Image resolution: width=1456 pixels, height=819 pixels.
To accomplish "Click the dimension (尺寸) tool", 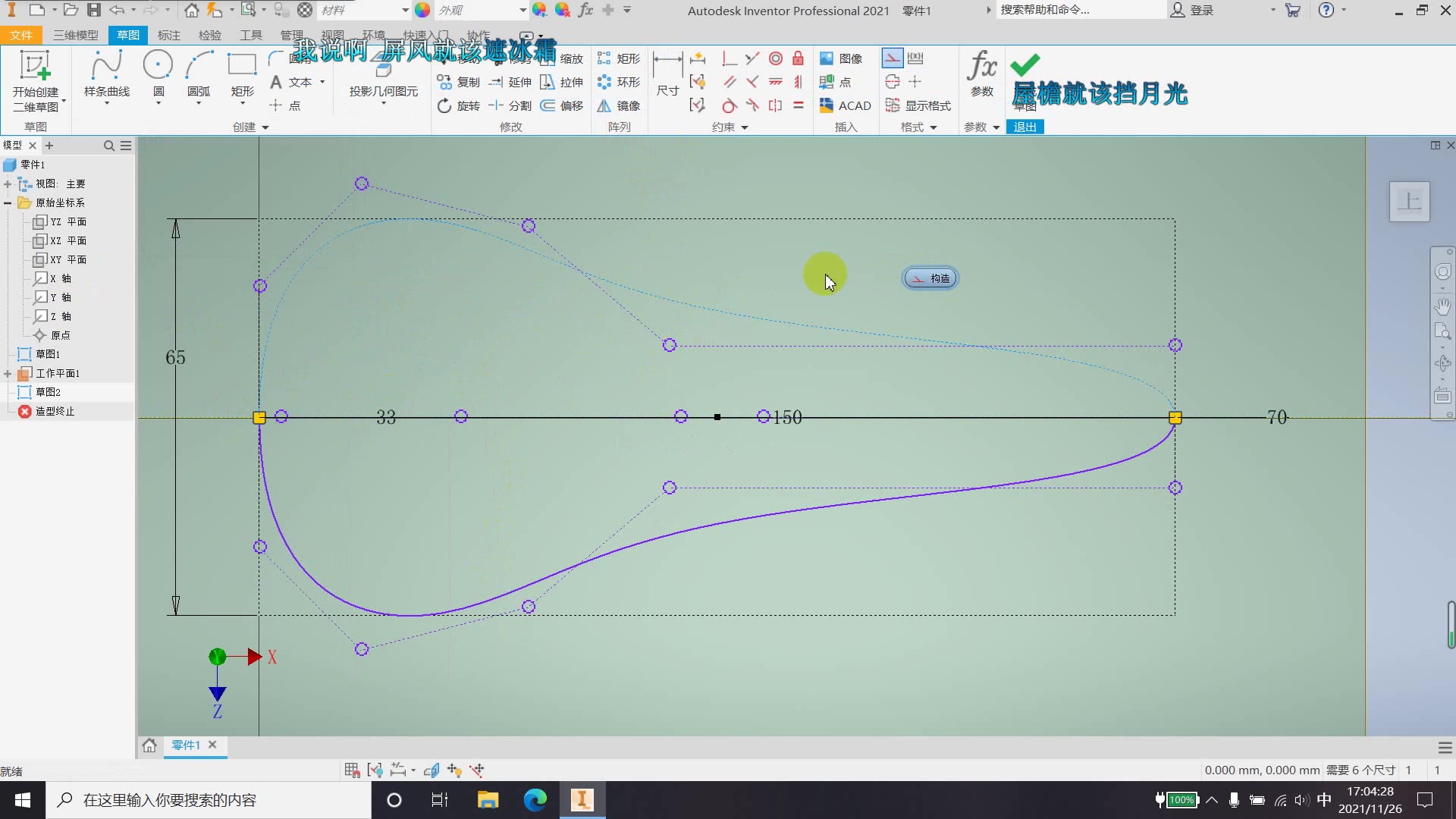I will coord(667,74).
